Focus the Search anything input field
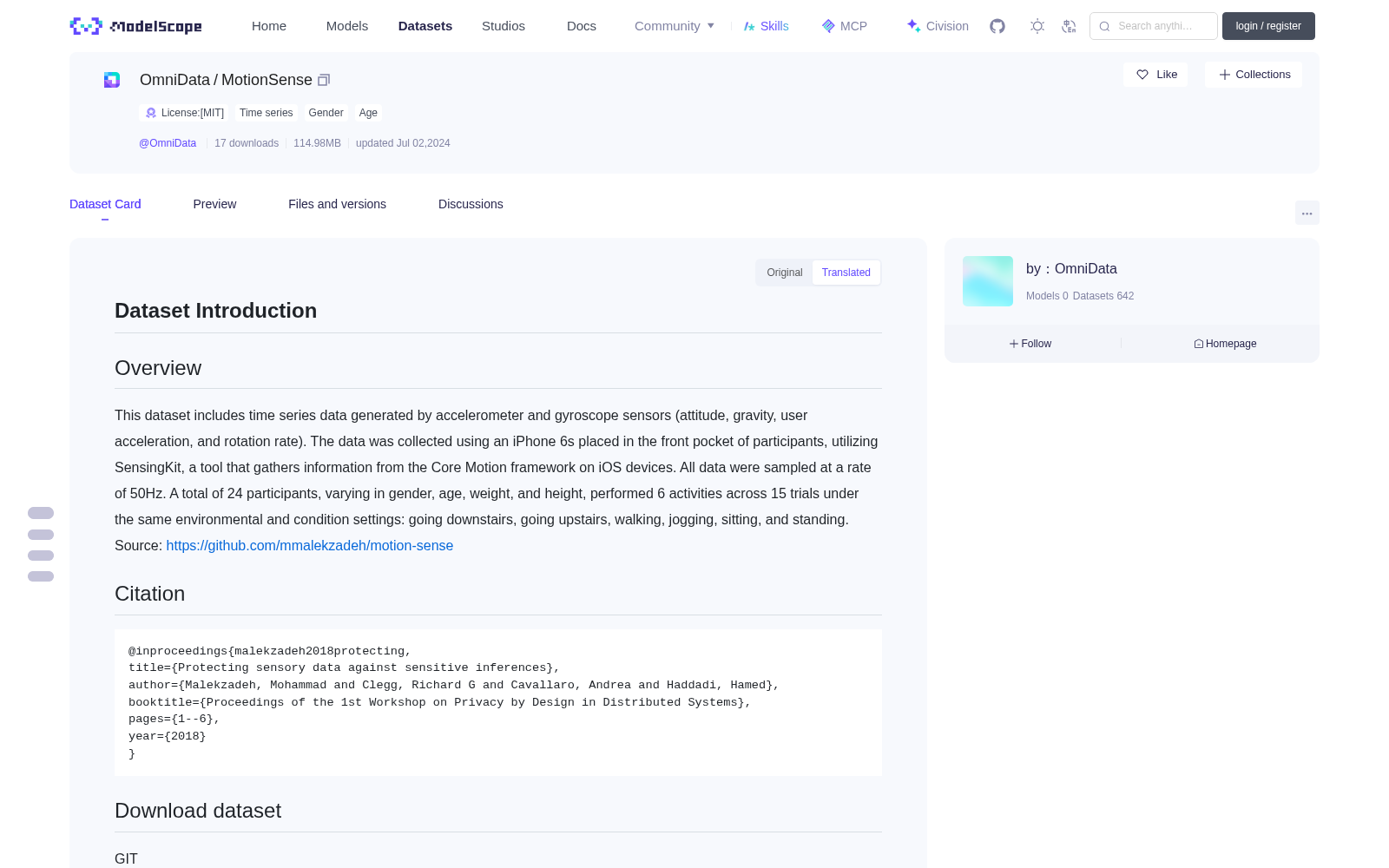The height and width of the screenshot is (868, 1389). 1154,26
